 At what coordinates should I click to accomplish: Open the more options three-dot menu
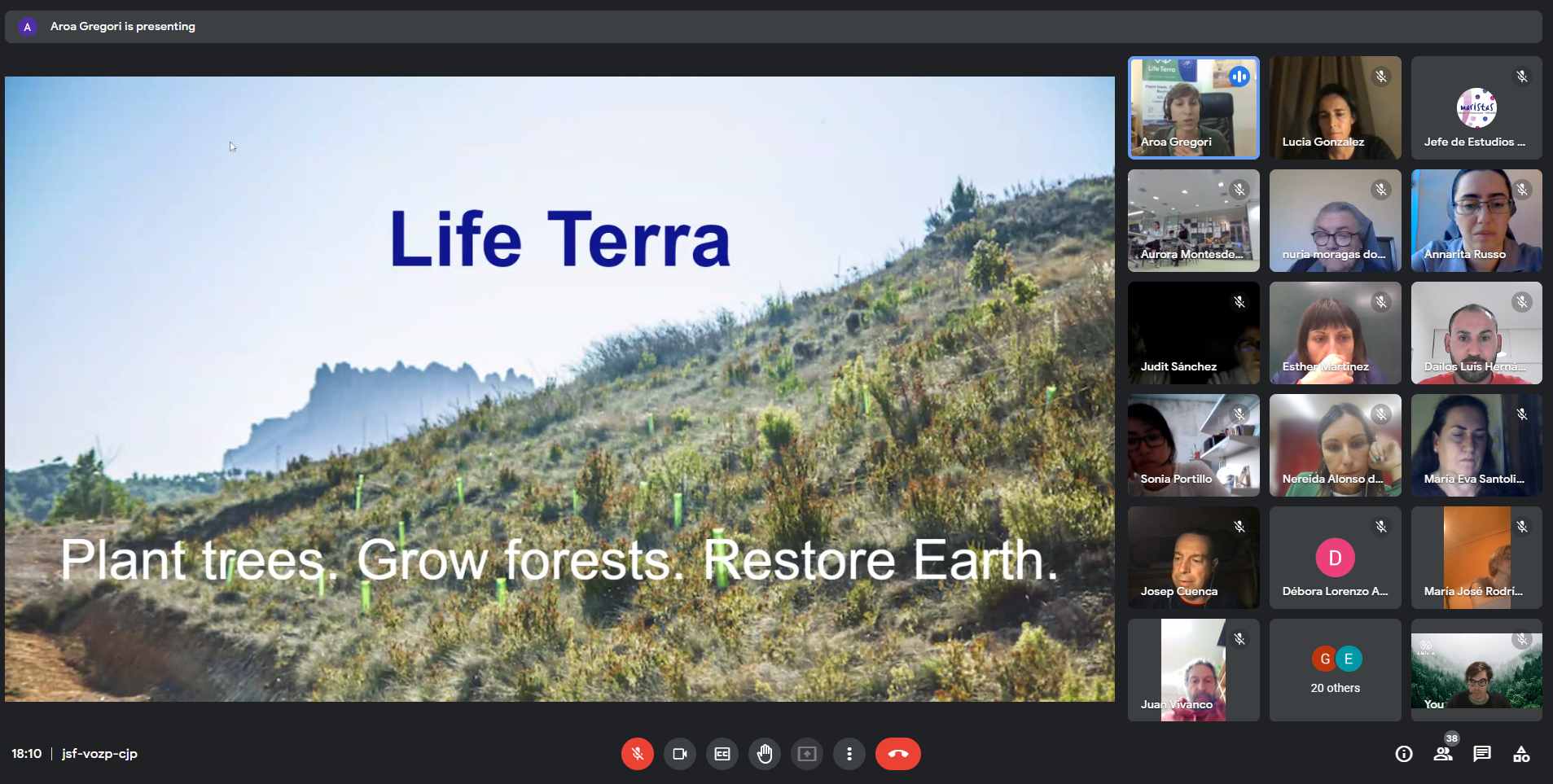coord(849,754)
